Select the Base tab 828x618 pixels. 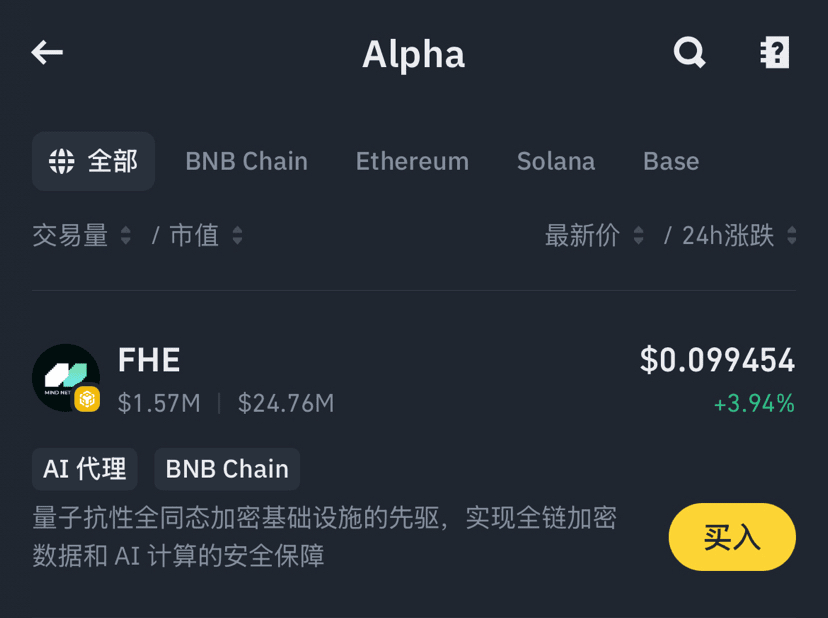click(671, 161)
